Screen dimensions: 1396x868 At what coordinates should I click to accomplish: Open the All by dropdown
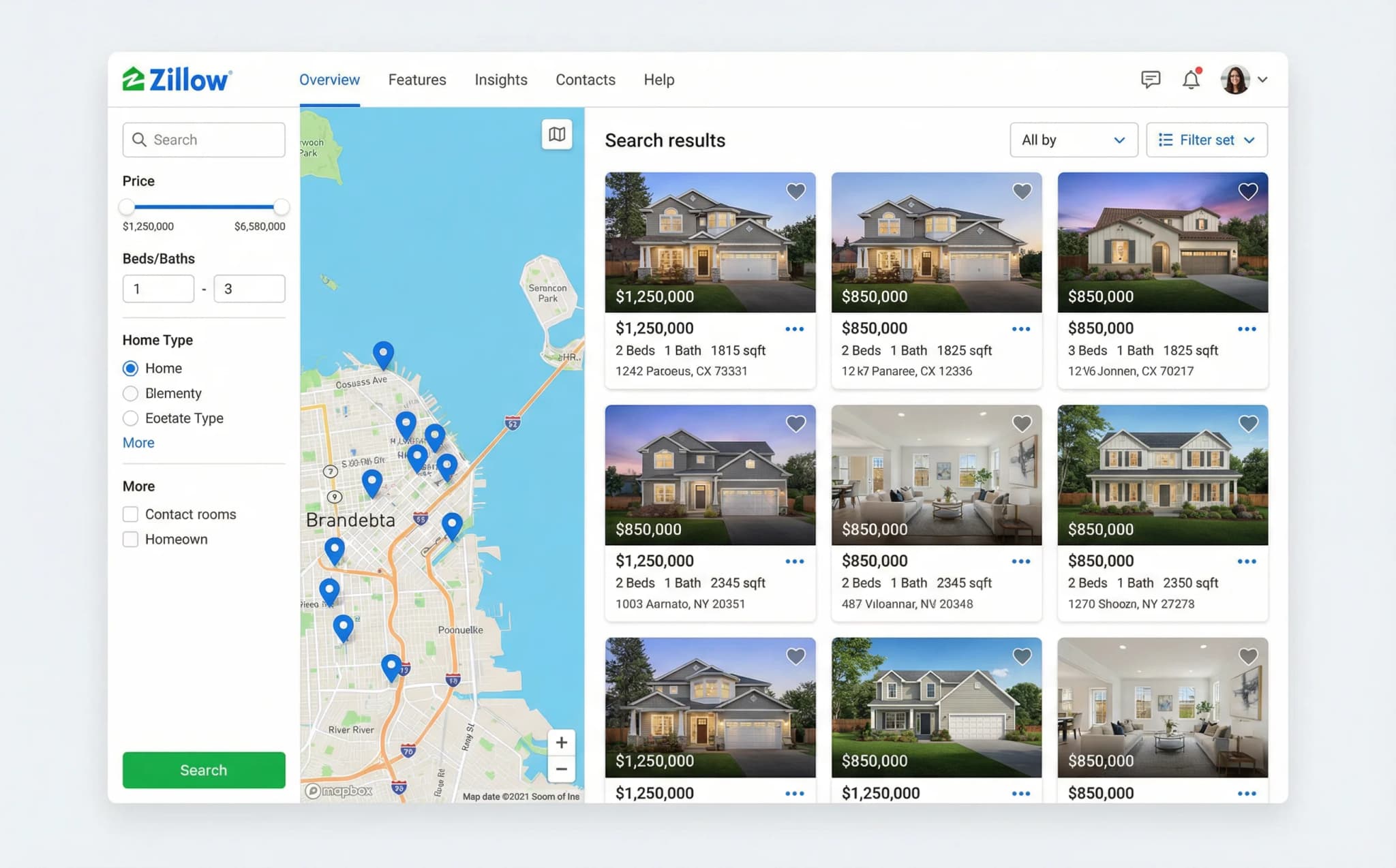pos(1074,140)
